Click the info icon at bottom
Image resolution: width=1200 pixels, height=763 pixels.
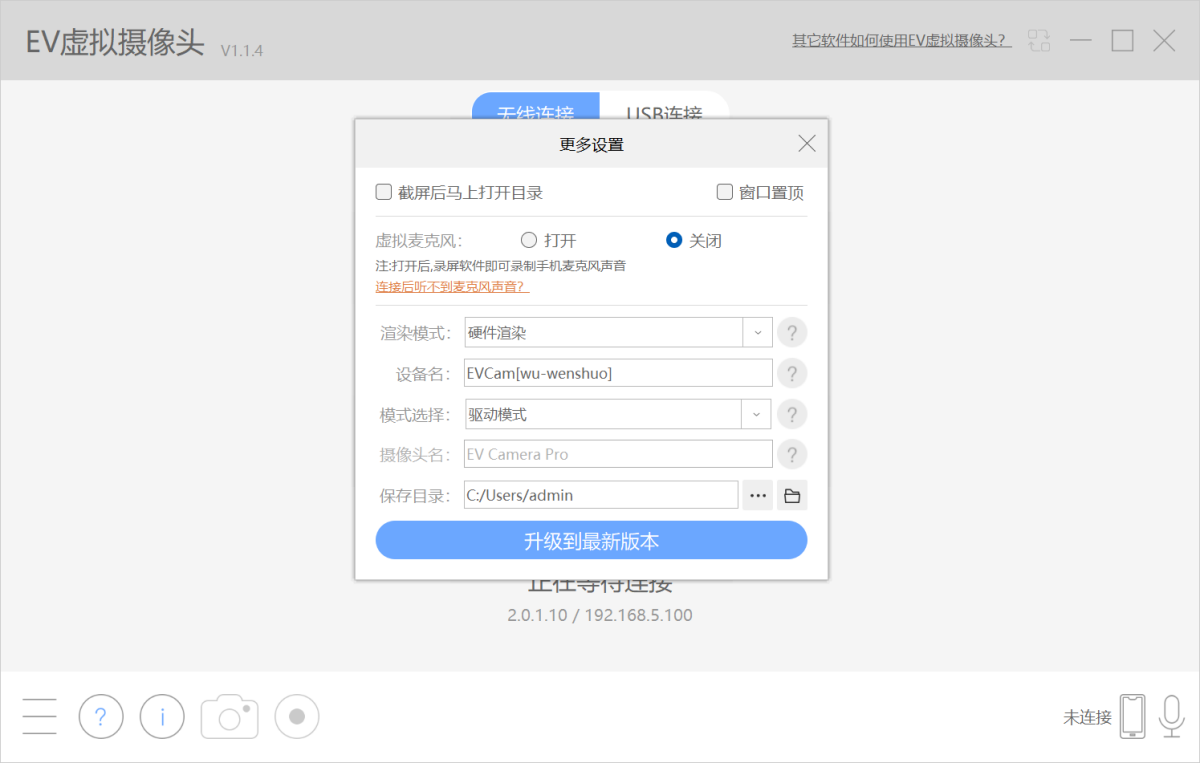coord(161,716)
